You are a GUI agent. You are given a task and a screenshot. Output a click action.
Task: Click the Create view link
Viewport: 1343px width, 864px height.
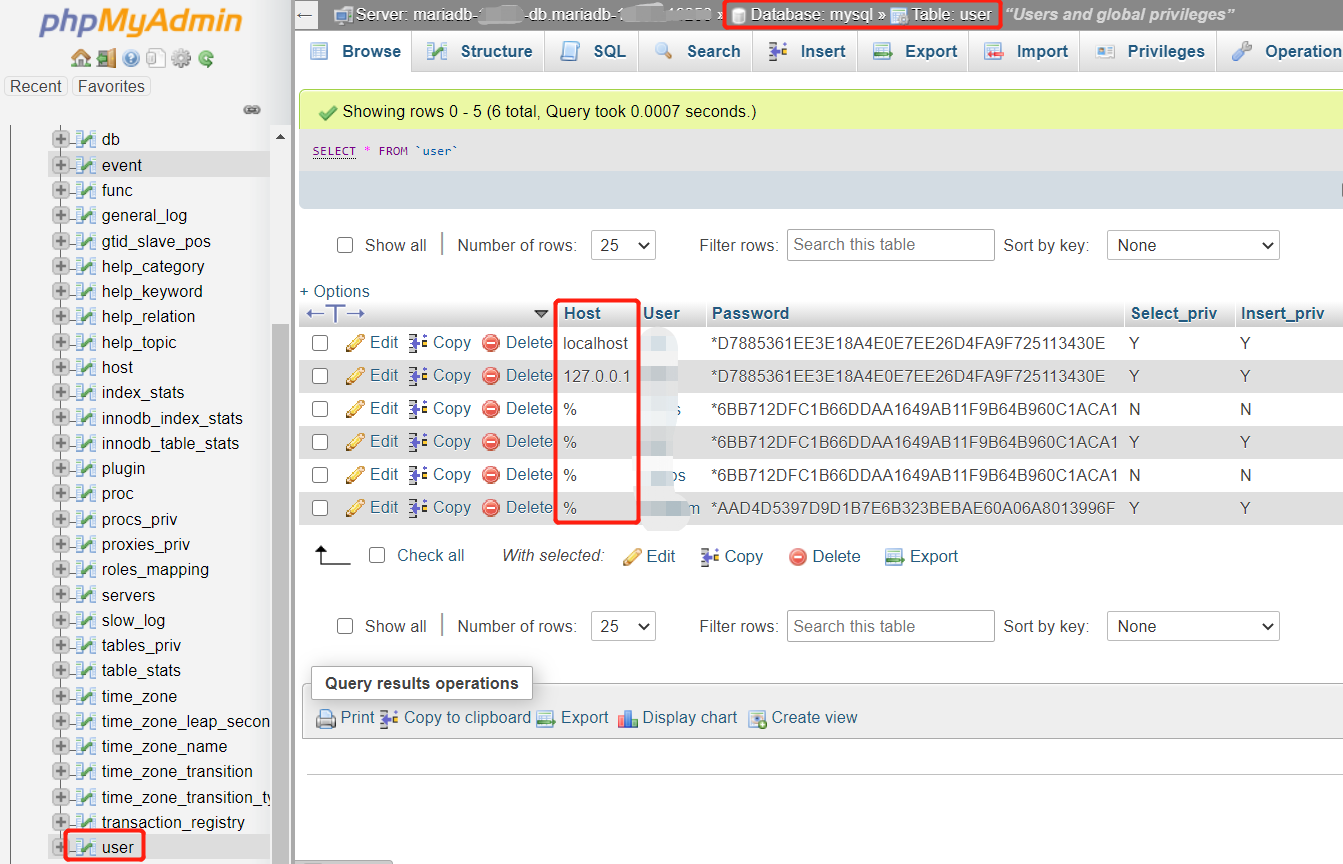click(x=814, y=718)
